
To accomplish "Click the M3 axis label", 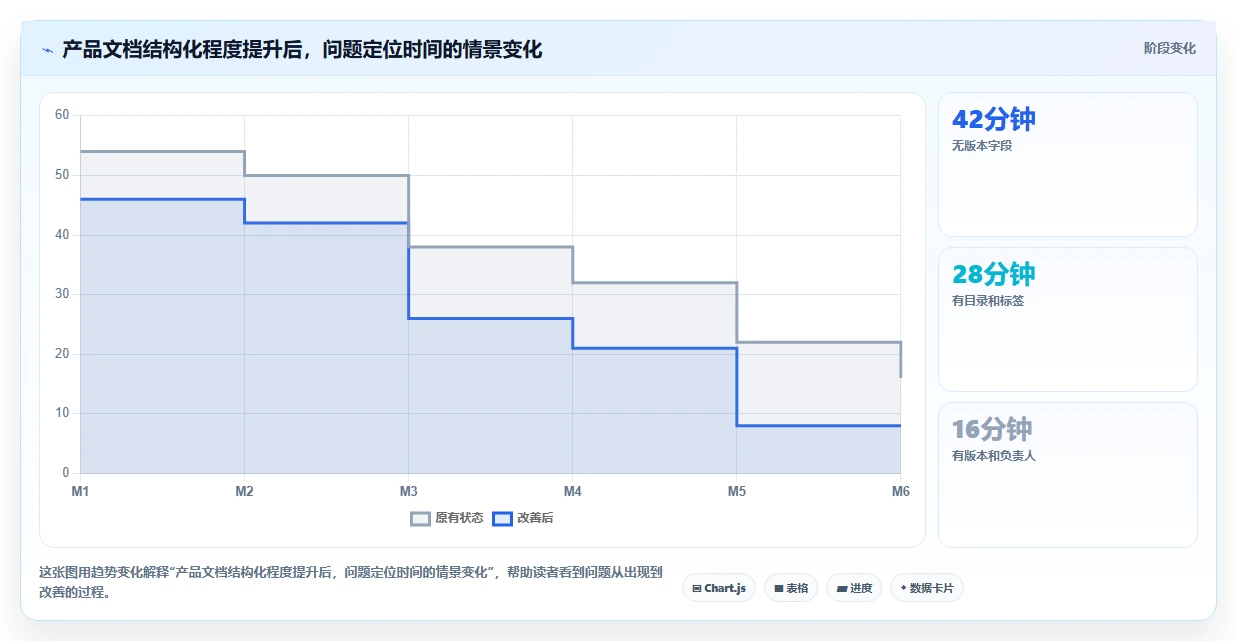I will tap(408, 491).
